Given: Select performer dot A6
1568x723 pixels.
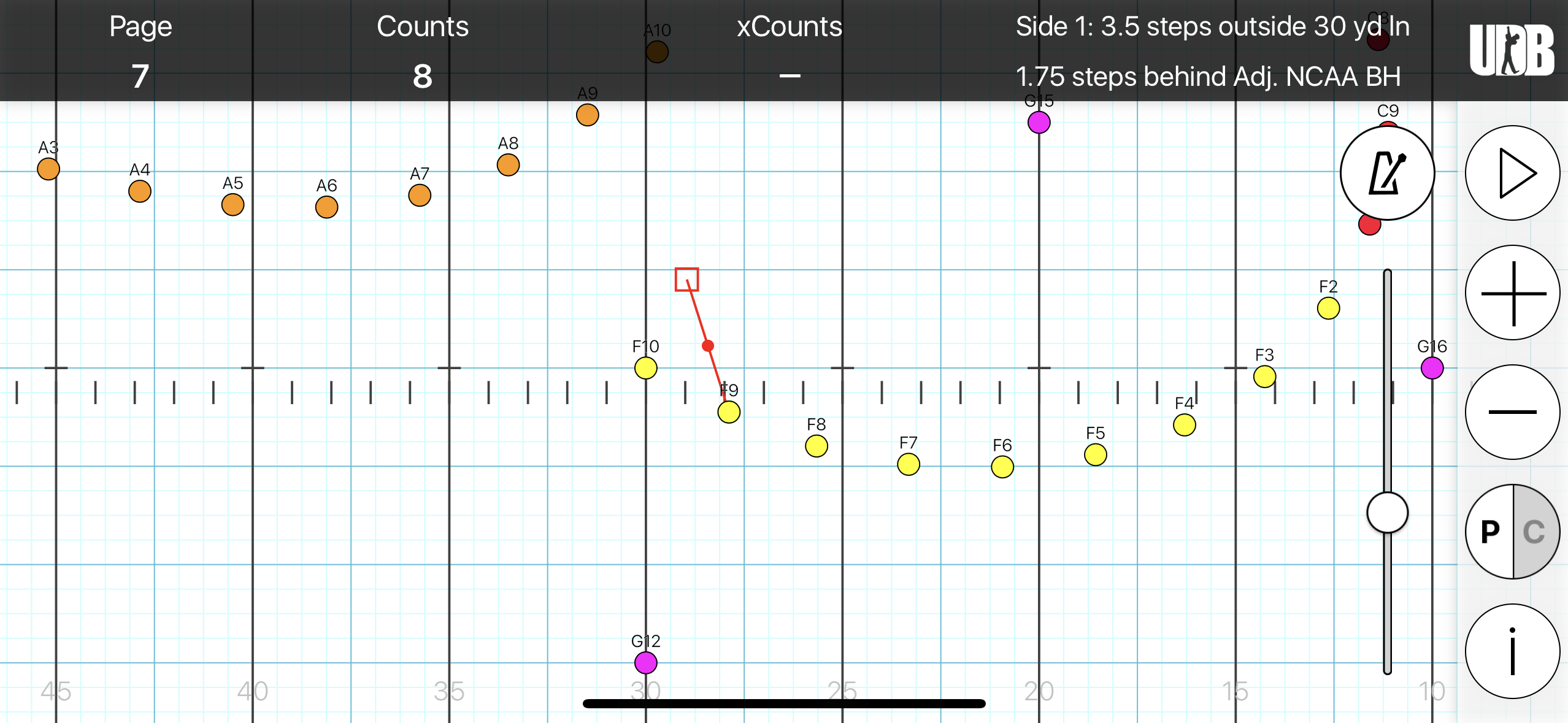Looking at the screenshot, I should coord(326,207).
